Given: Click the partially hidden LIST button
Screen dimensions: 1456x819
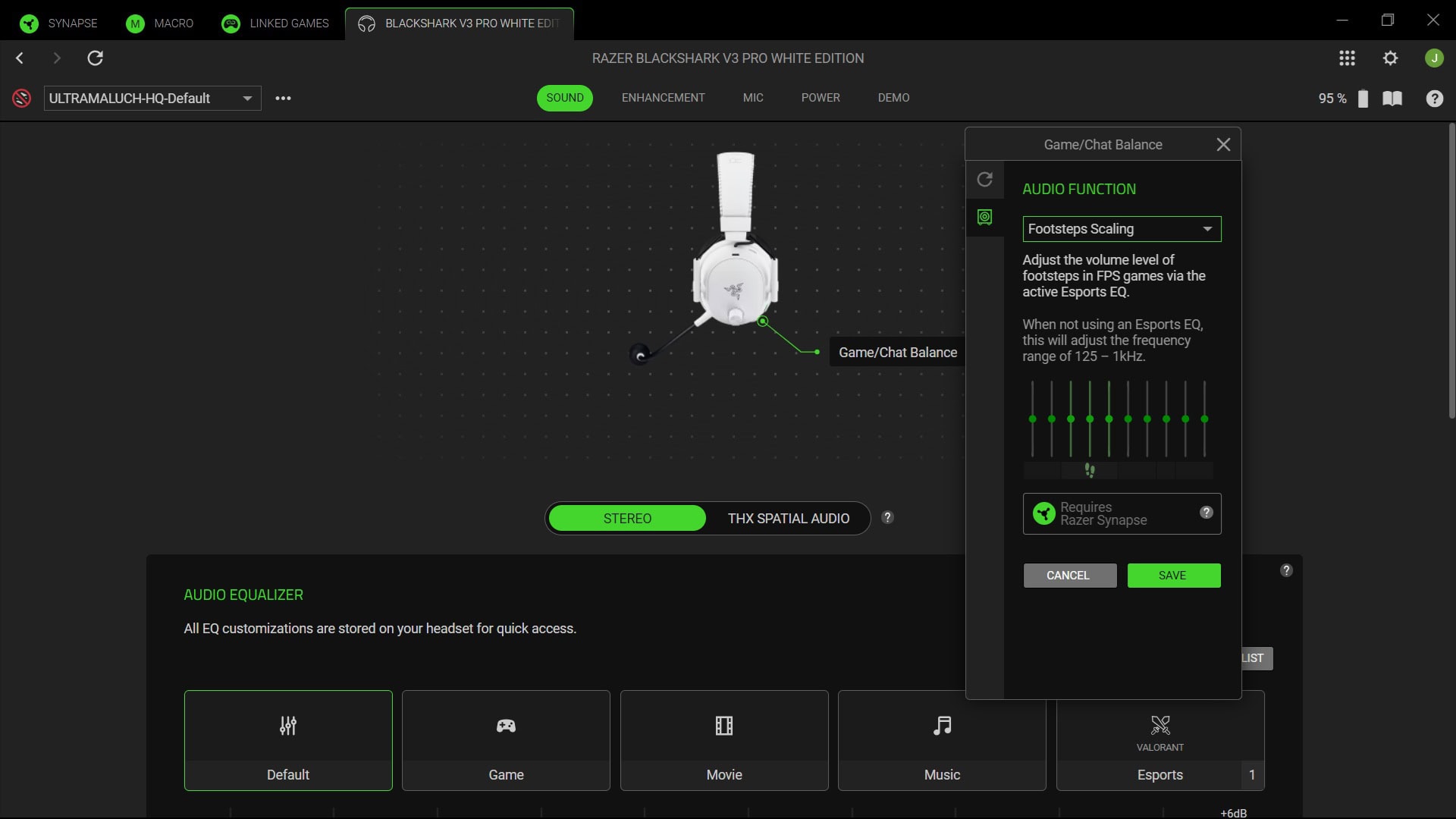Looking at the screenshot, I should (x=1257, y=658).
